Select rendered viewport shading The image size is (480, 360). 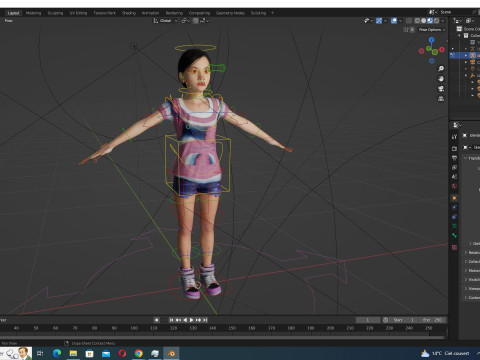pyautogui.click(x=436, y=21)
